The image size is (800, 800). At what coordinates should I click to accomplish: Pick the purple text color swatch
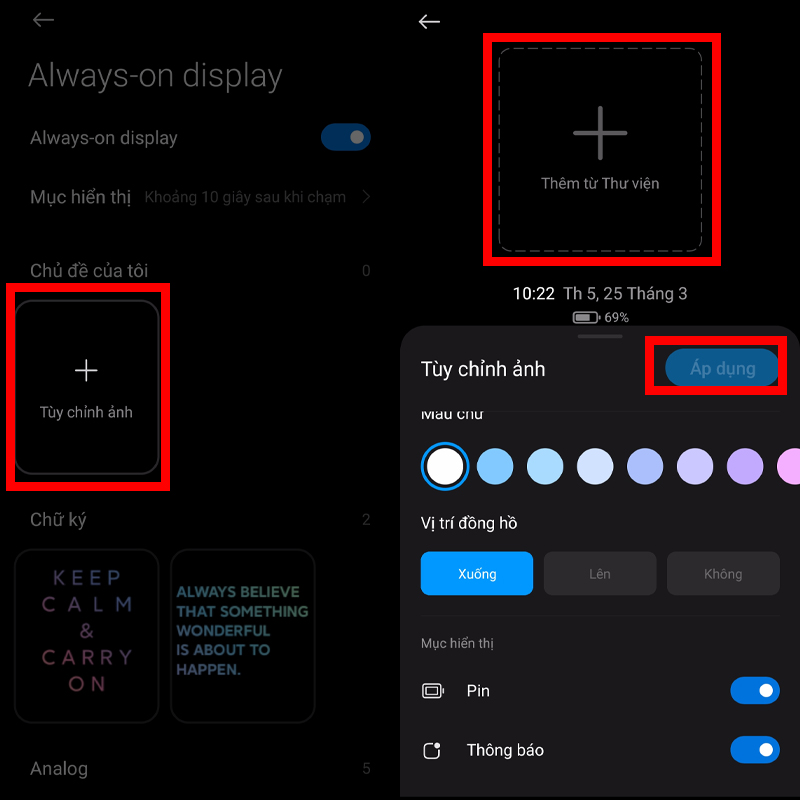pos(745,466)
